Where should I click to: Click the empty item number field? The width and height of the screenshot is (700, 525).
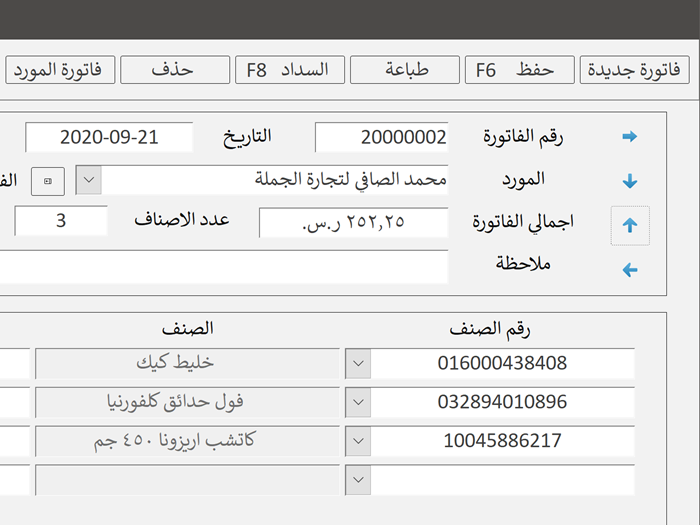click(503, 479)
